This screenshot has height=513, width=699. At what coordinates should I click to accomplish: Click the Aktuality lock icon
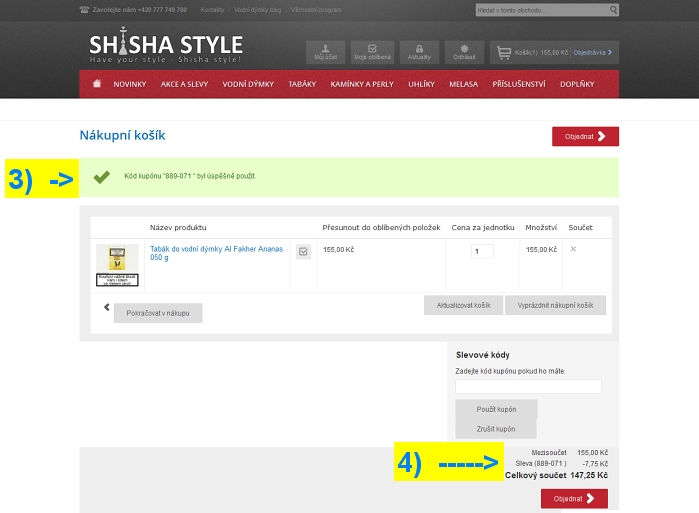coord(419,52)
